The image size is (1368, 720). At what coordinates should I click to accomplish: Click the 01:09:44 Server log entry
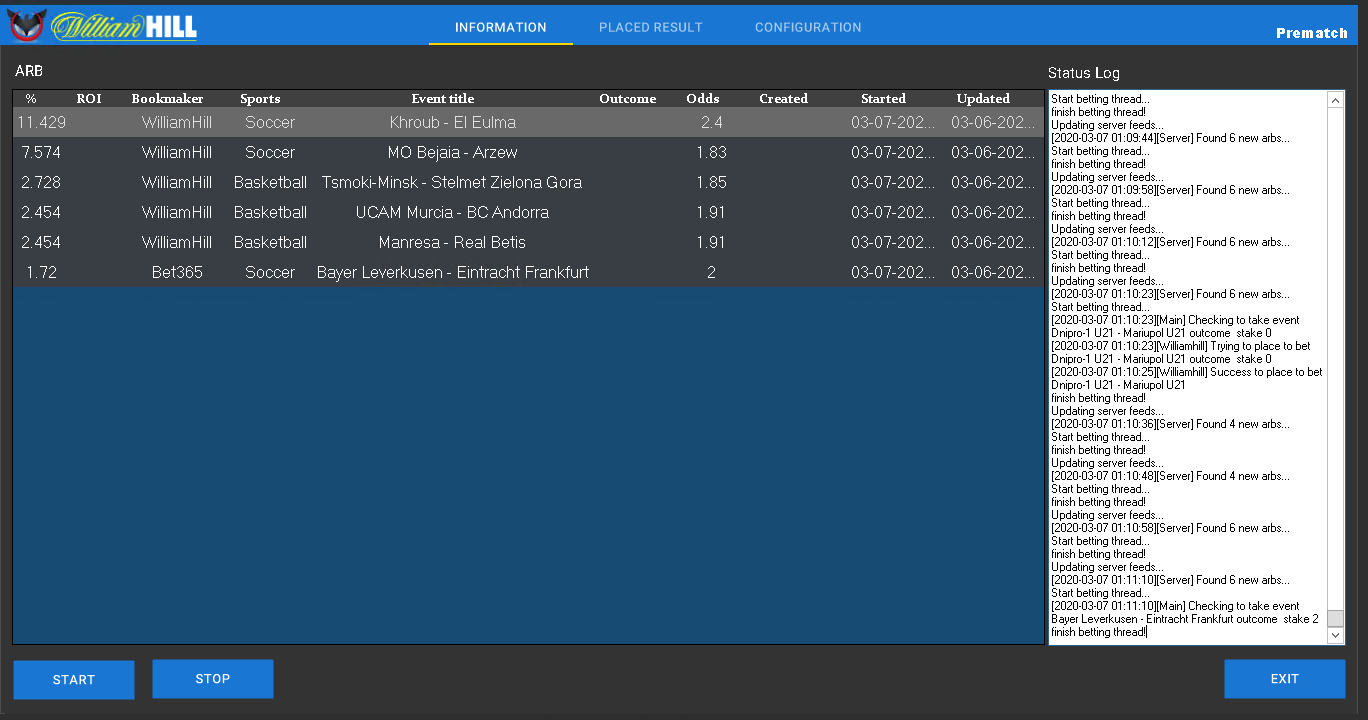(1170, 138)
